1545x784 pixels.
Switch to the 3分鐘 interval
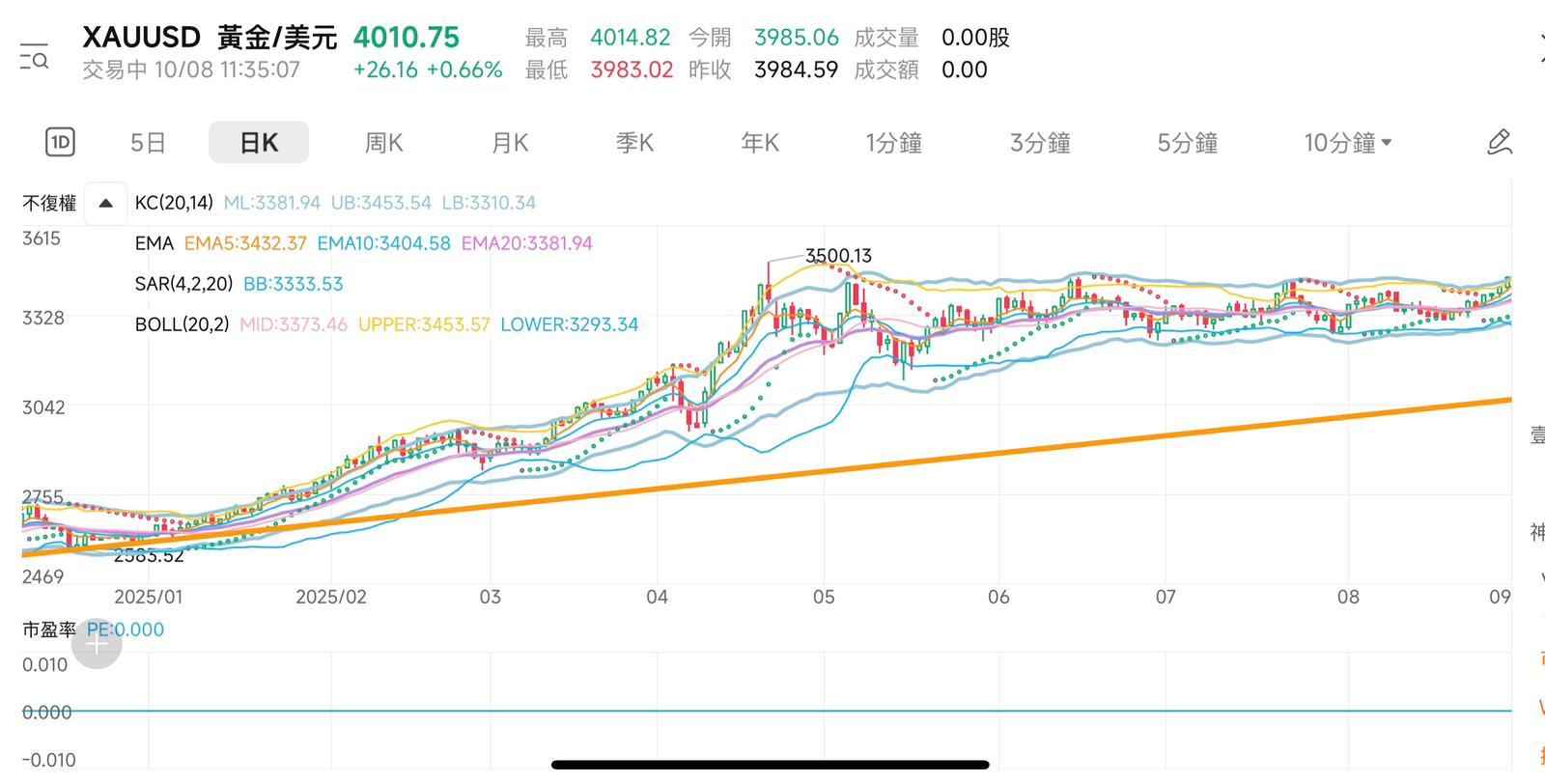[1040, 143]
